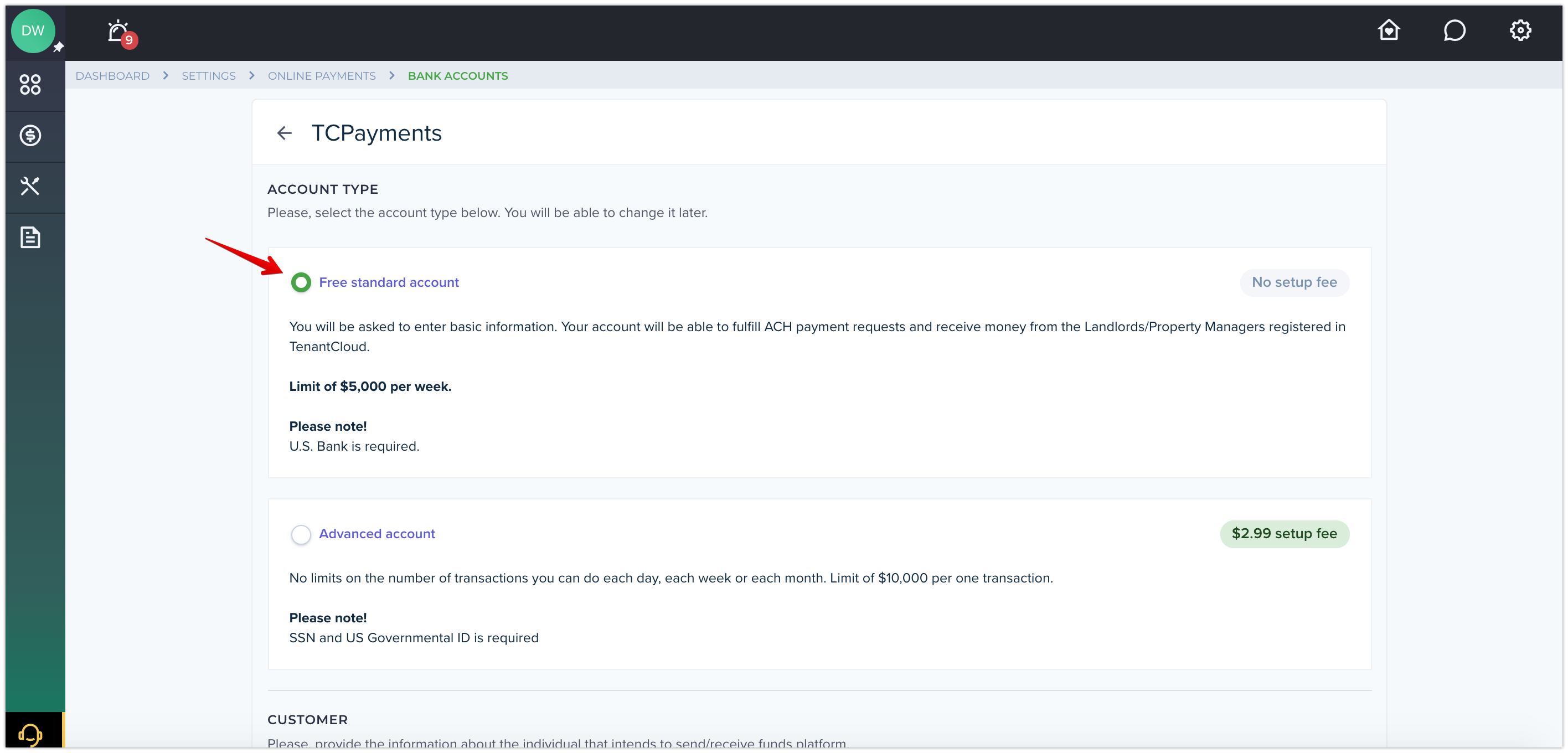Click the back arrow next to TCPayments
Viewport: 1568px width, 753px height.
pos(284,133)
